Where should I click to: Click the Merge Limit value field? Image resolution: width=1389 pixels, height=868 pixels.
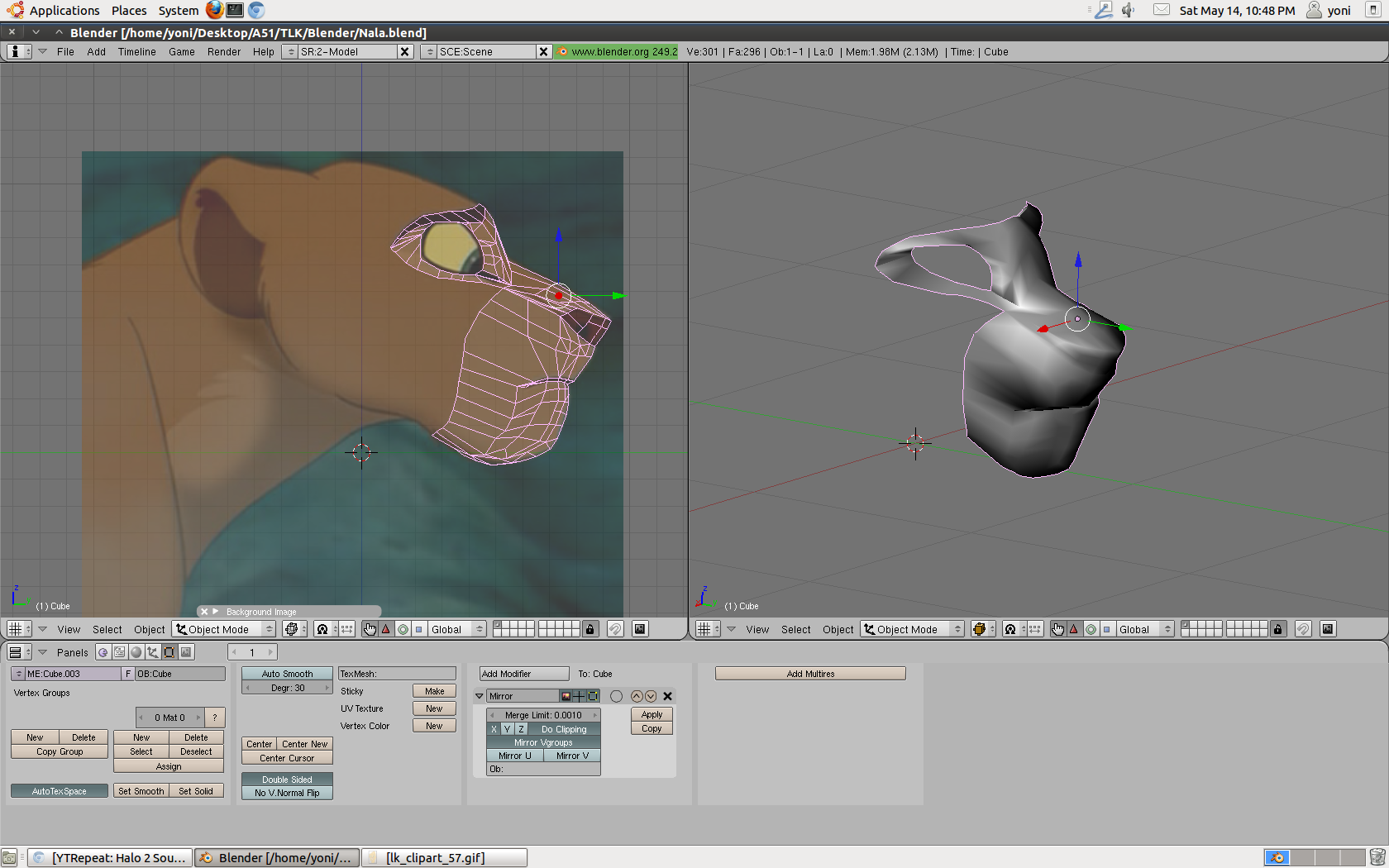coord(543,715)
